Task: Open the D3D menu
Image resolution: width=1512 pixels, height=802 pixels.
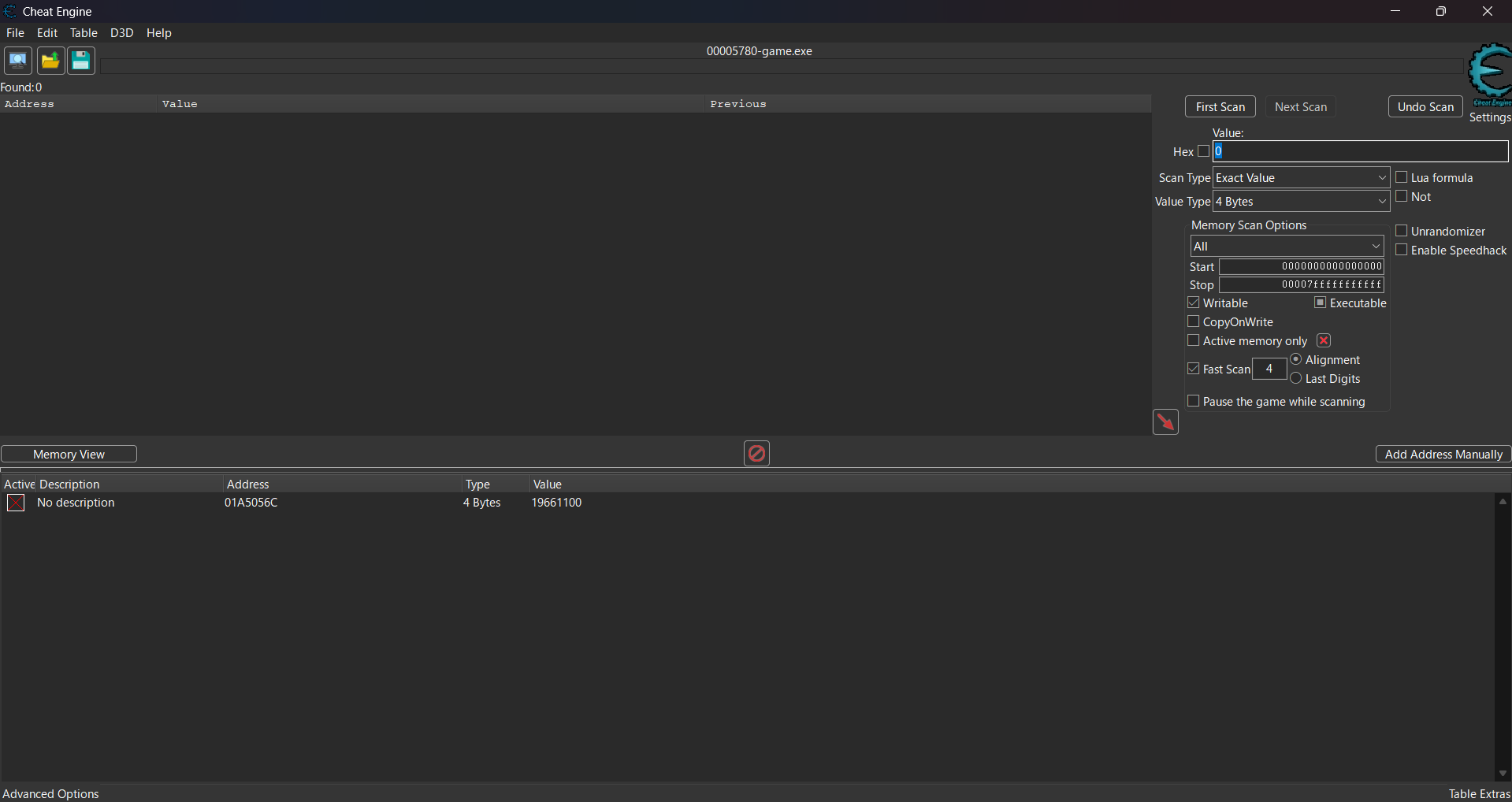Action: tap(121, 33)
